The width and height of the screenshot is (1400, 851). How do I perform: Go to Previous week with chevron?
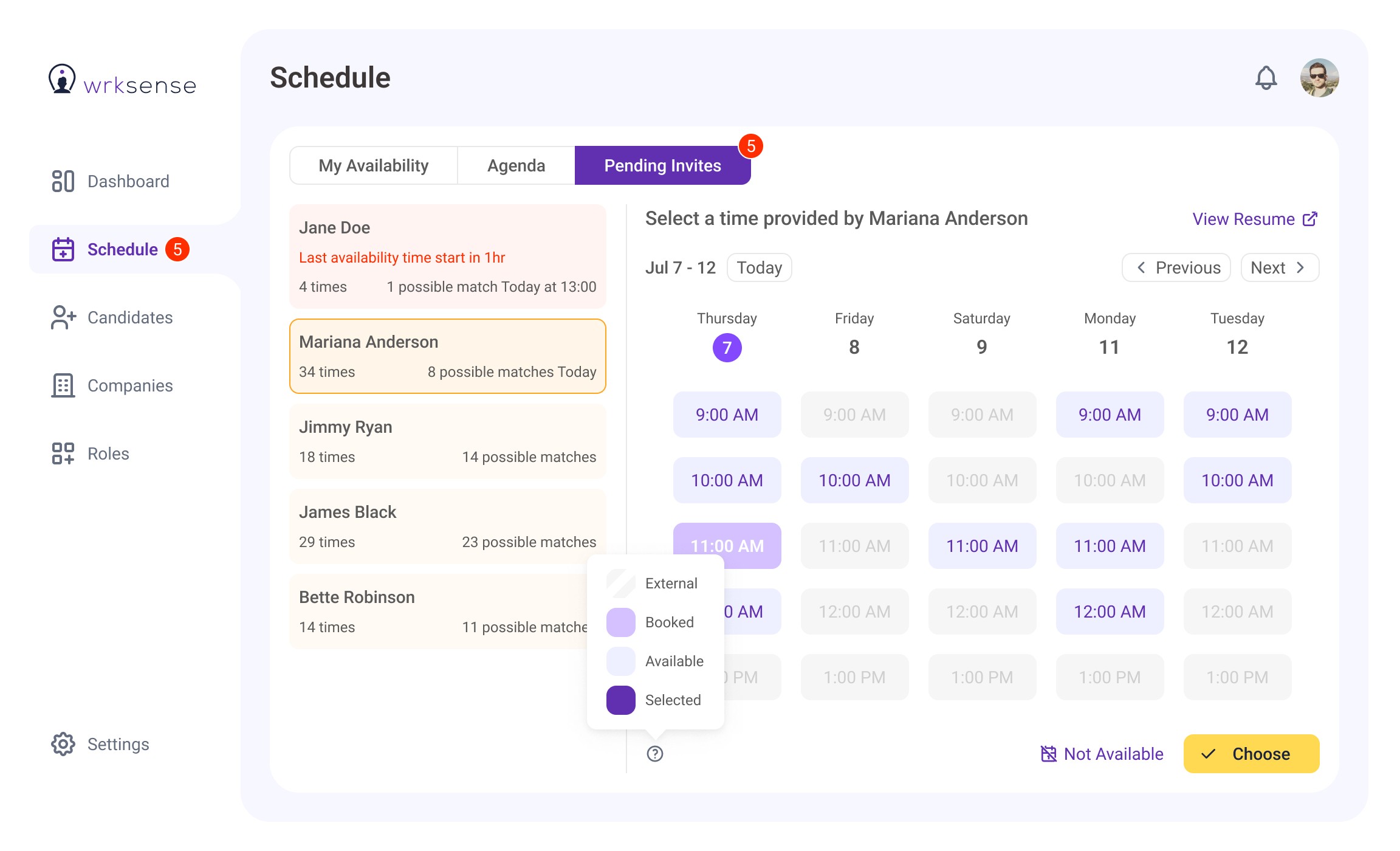coord(1176,267)
